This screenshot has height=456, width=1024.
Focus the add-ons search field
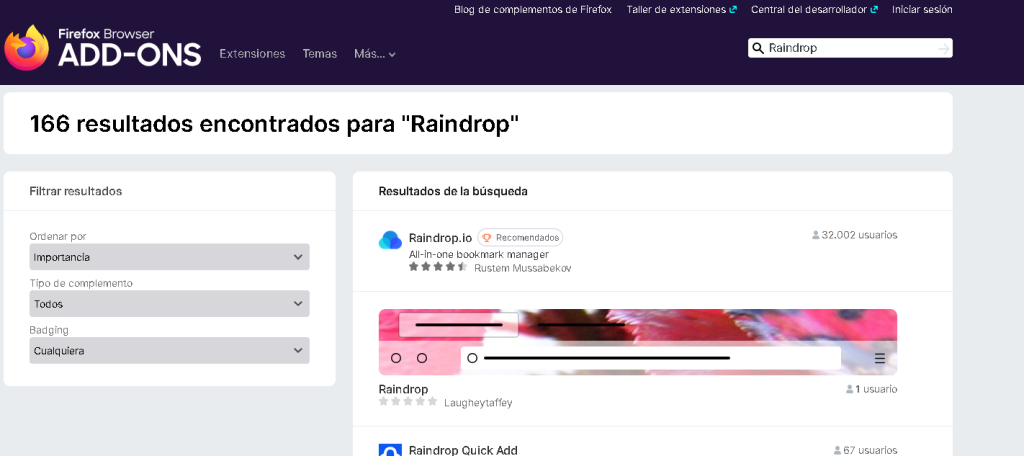(848, 48)
